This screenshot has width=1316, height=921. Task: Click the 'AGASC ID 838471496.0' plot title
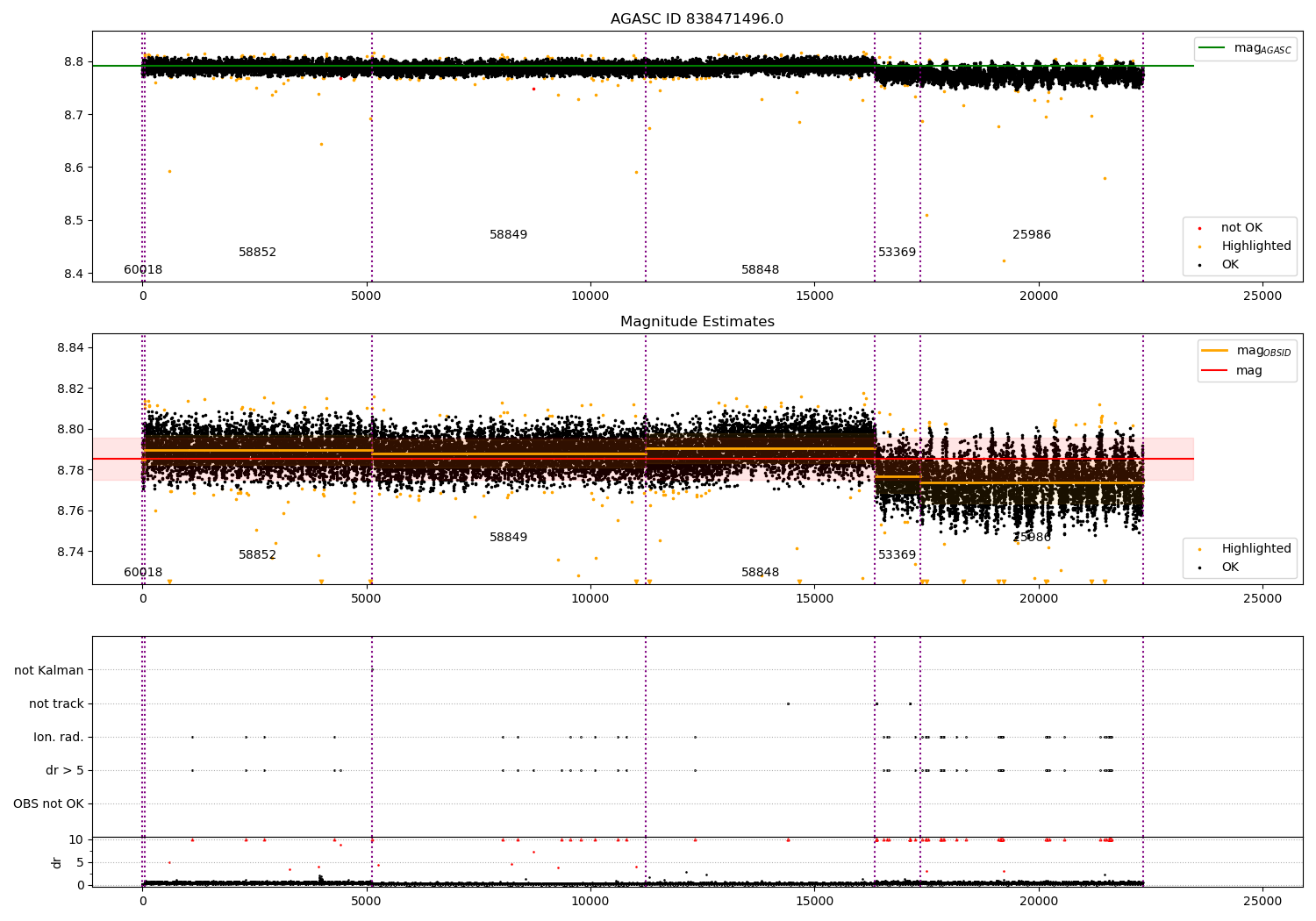coord(697,19)
